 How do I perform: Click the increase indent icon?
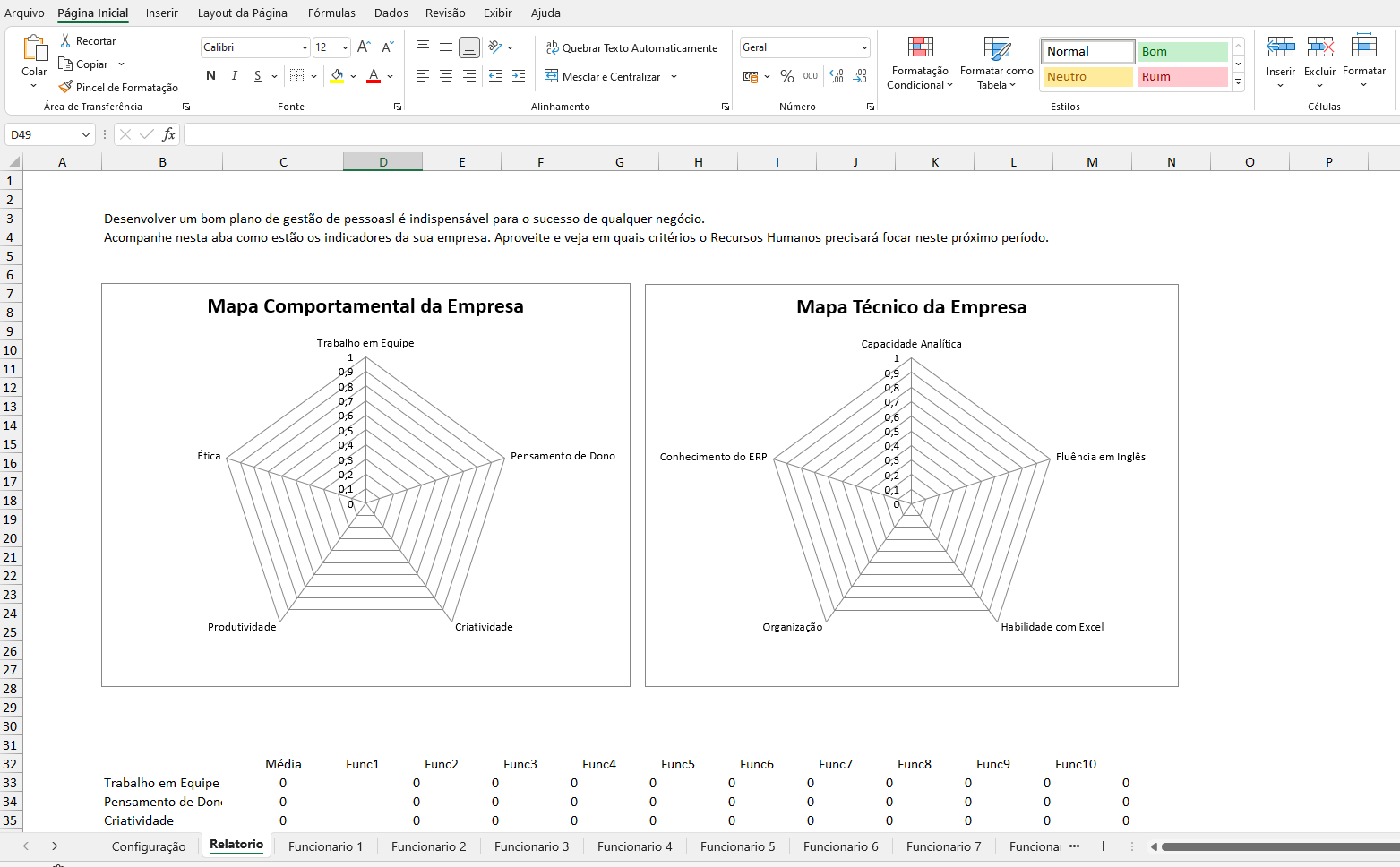coord(518,76)
